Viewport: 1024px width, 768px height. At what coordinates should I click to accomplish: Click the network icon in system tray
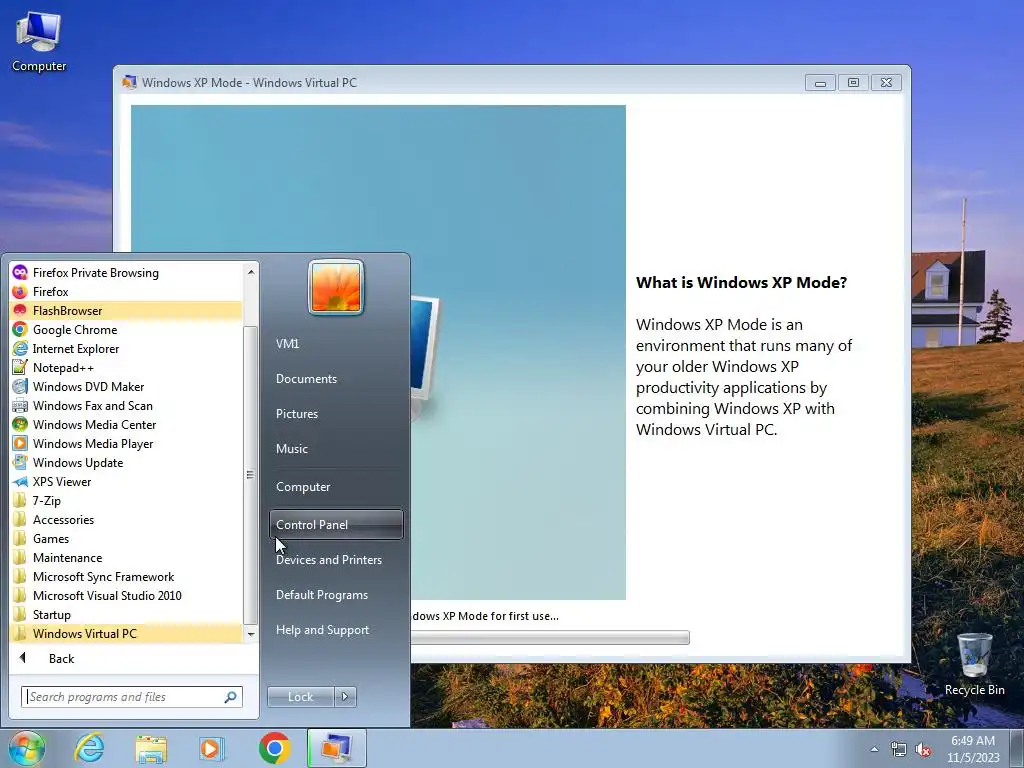[899, 750]
